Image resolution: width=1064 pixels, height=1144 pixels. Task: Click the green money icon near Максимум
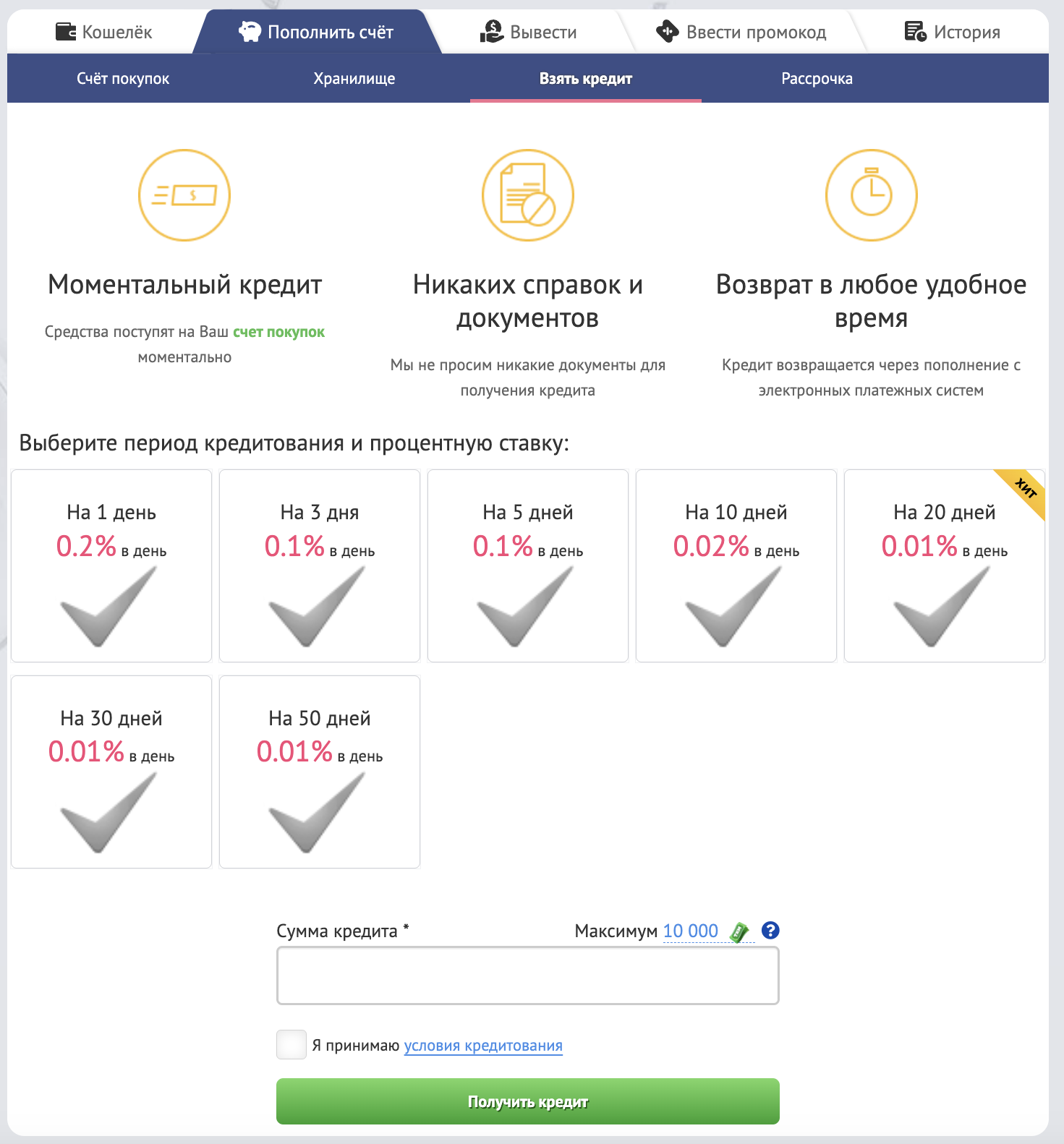pos(739,932)
